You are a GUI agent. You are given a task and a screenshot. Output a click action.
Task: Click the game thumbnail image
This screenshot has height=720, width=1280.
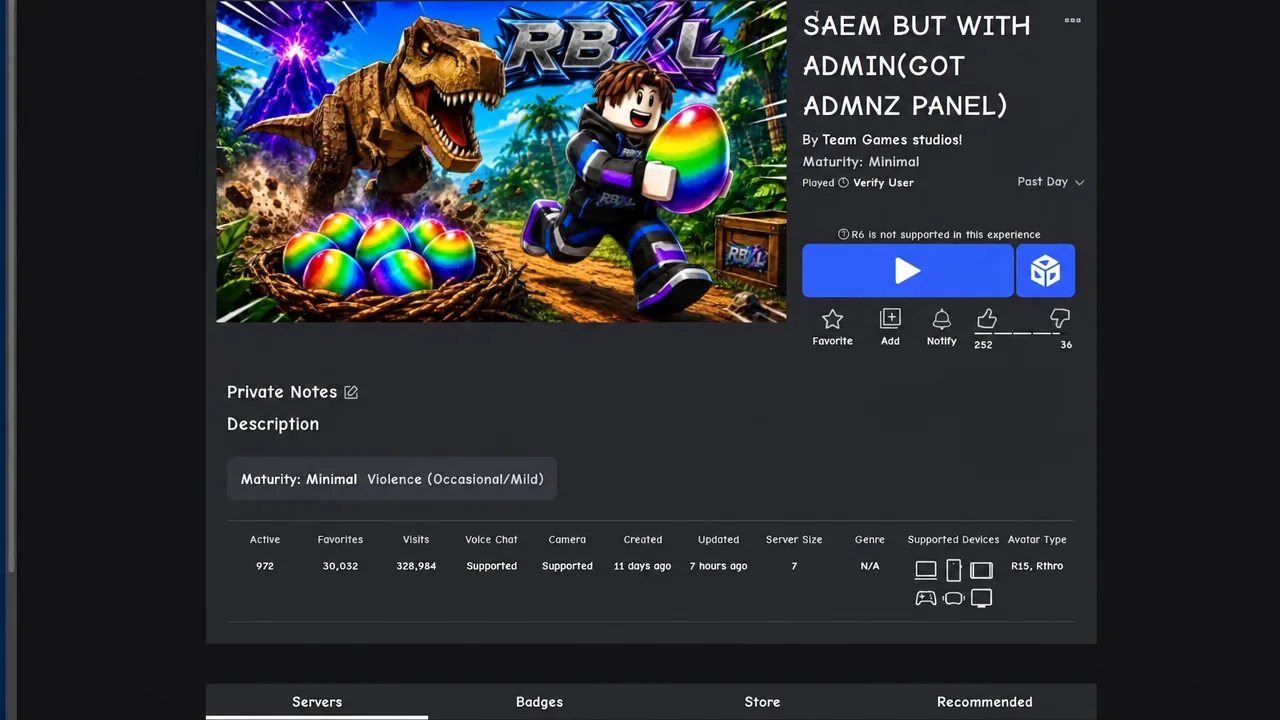point(501,161)
